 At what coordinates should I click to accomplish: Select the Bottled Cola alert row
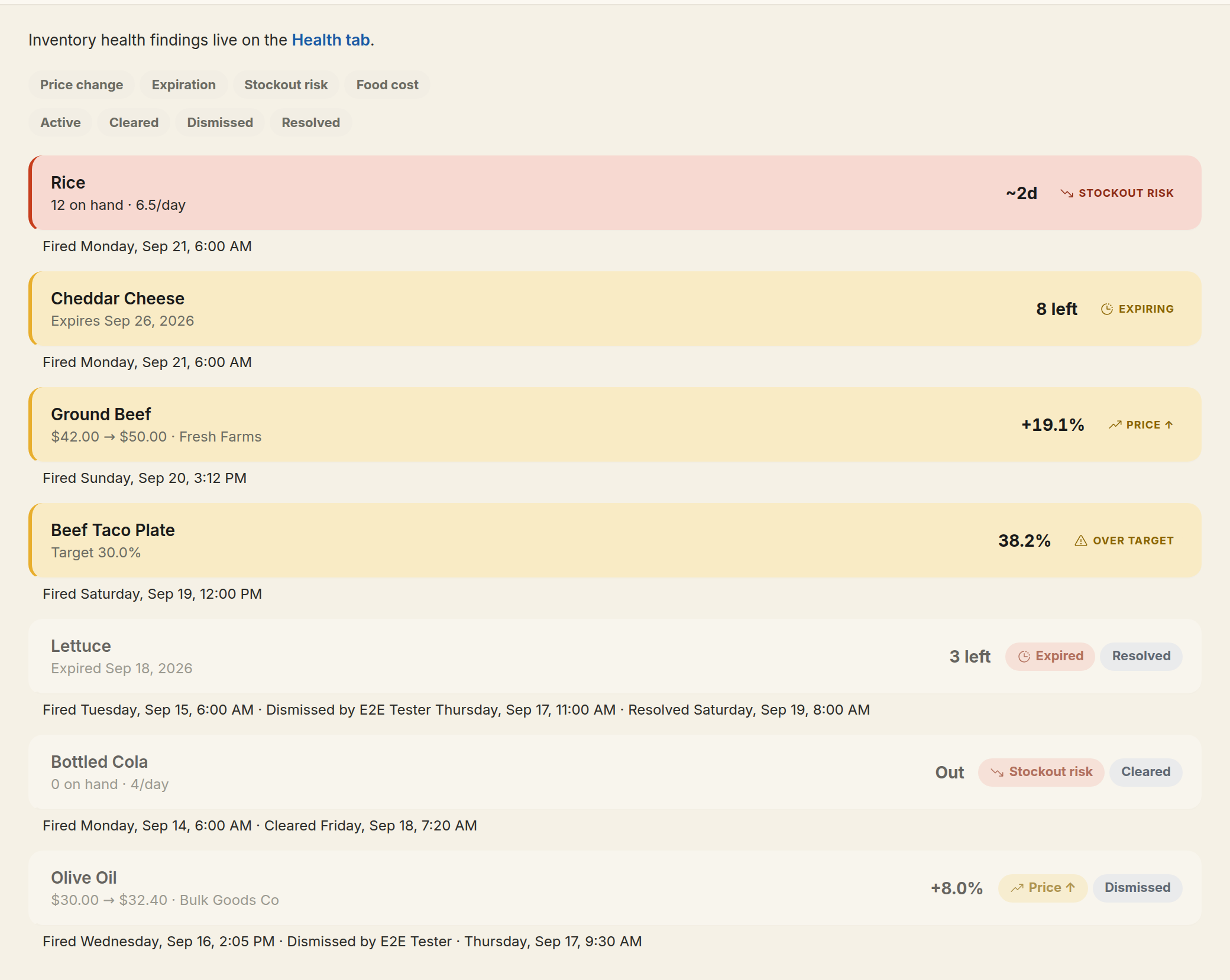tap(615, 772)
